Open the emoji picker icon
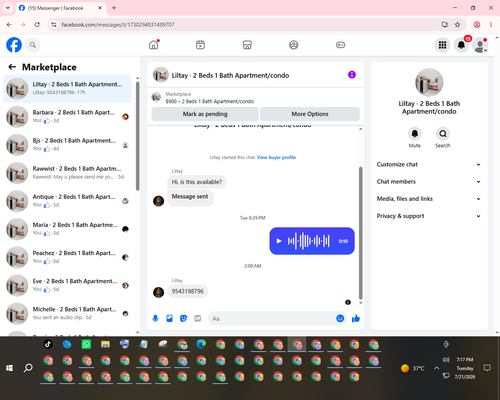Viewport: 500px width, 400px height. [340, 318]
